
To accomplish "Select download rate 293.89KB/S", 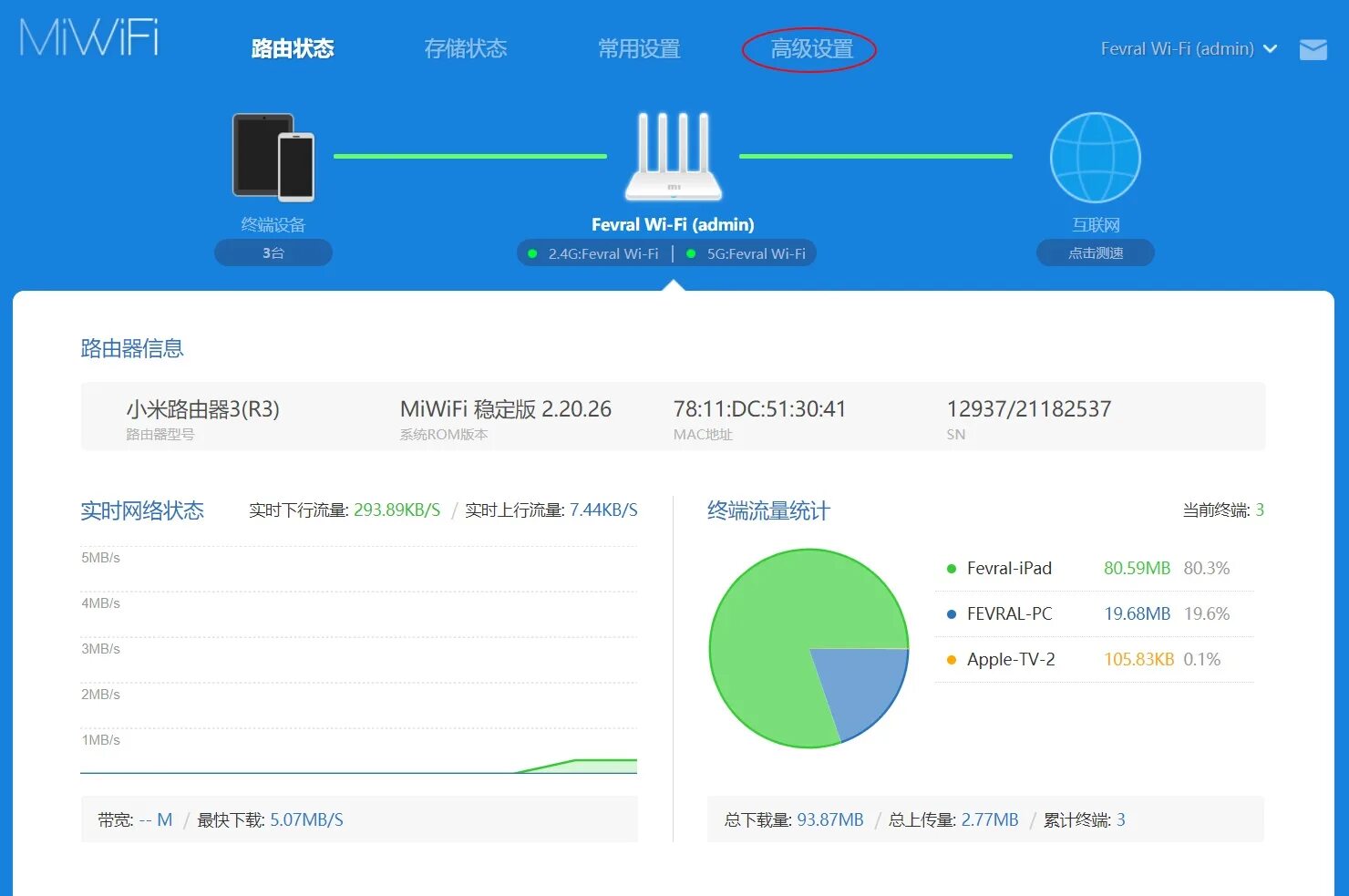I will 396,510.
